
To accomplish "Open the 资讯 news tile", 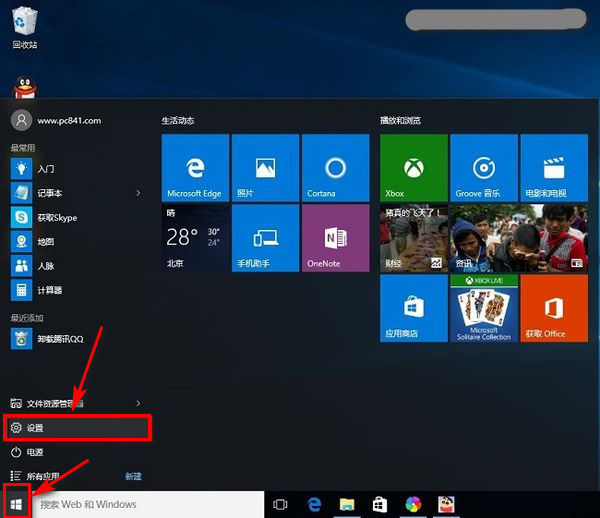I will pos(519,238).
